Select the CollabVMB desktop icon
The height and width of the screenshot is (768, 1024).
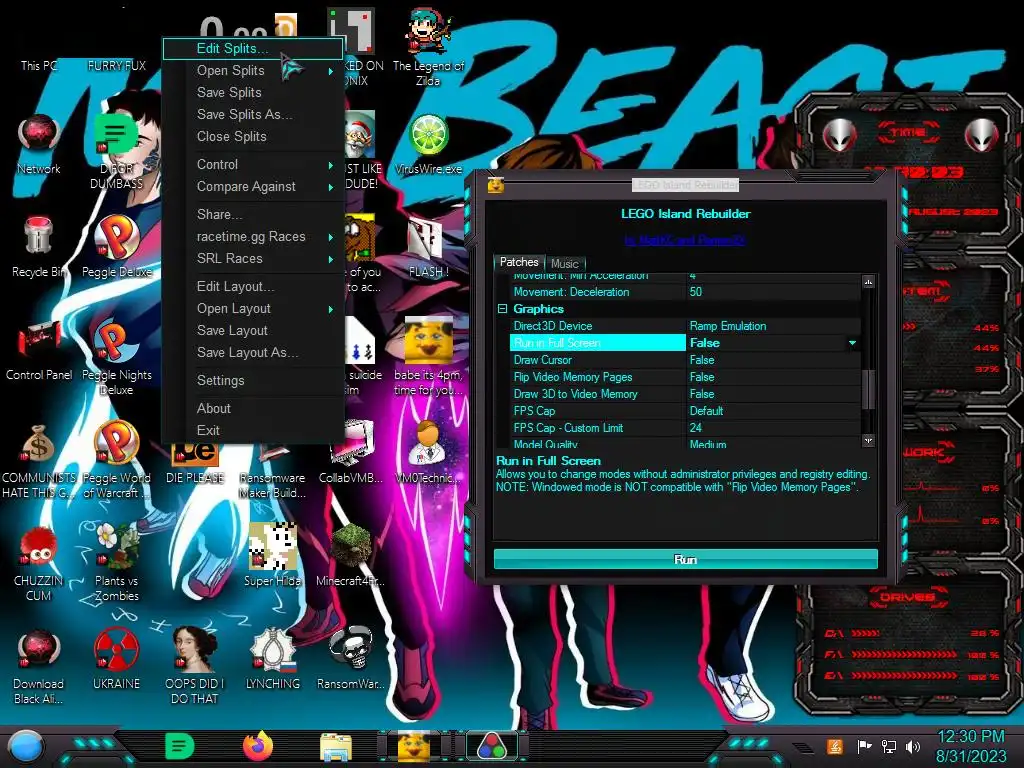coord(351,453)
